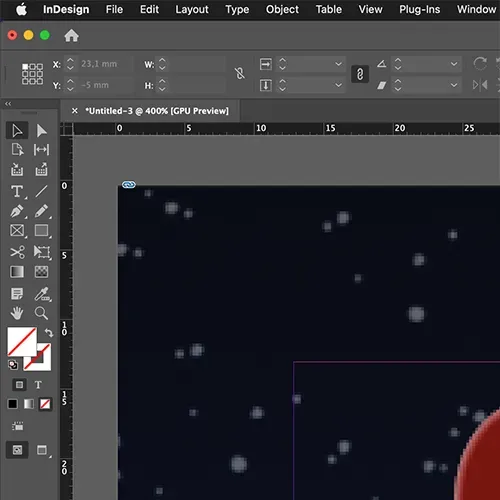The height and width of the screenshot is (500, 500).
Task: Open the Layout menu
Action: (192, 9)
